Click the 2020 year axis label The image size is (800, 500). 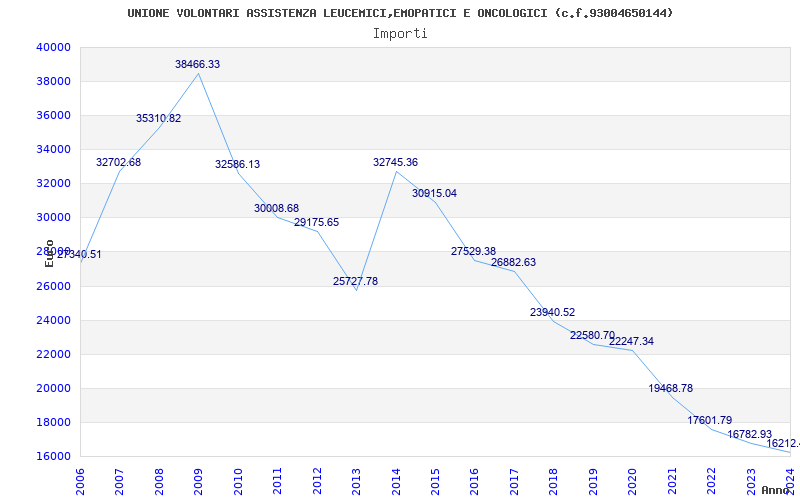click(x=633, y=481)
